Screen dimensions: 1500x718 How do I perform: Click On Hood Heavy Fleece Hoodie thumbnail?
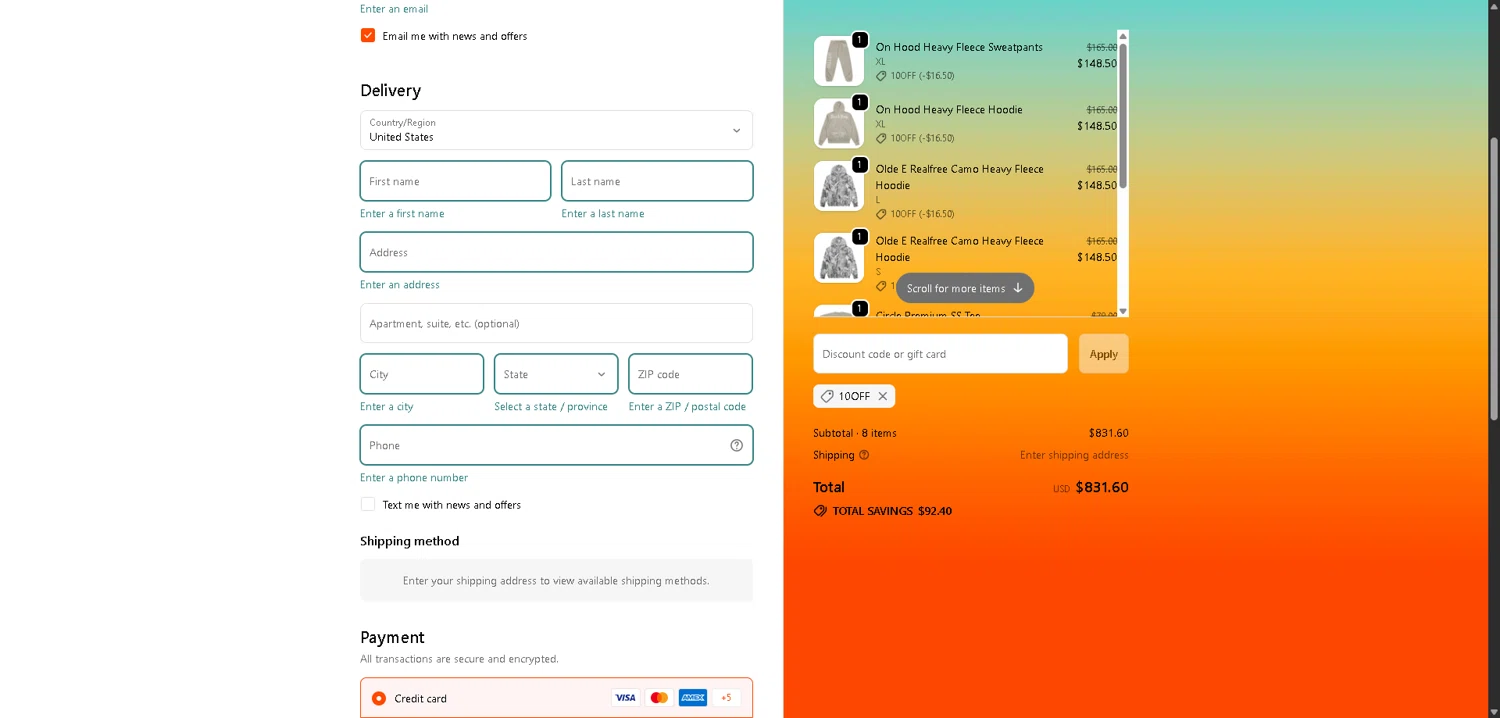[x=839, y=123]
